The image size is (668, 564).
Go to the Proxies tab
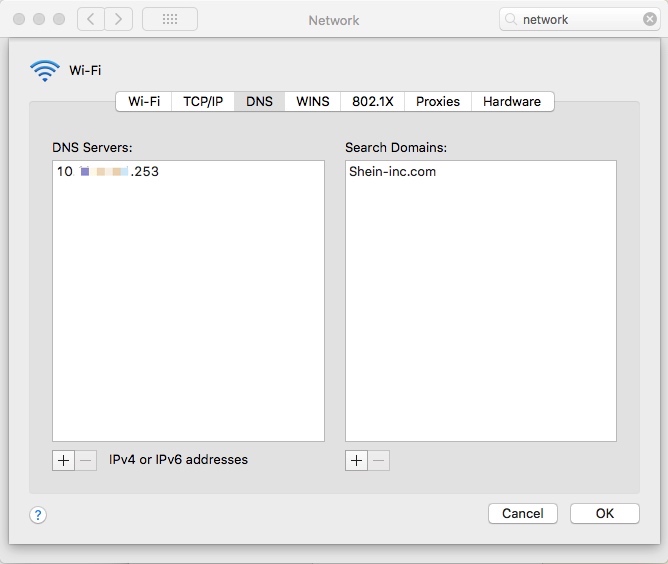point(438,101)
